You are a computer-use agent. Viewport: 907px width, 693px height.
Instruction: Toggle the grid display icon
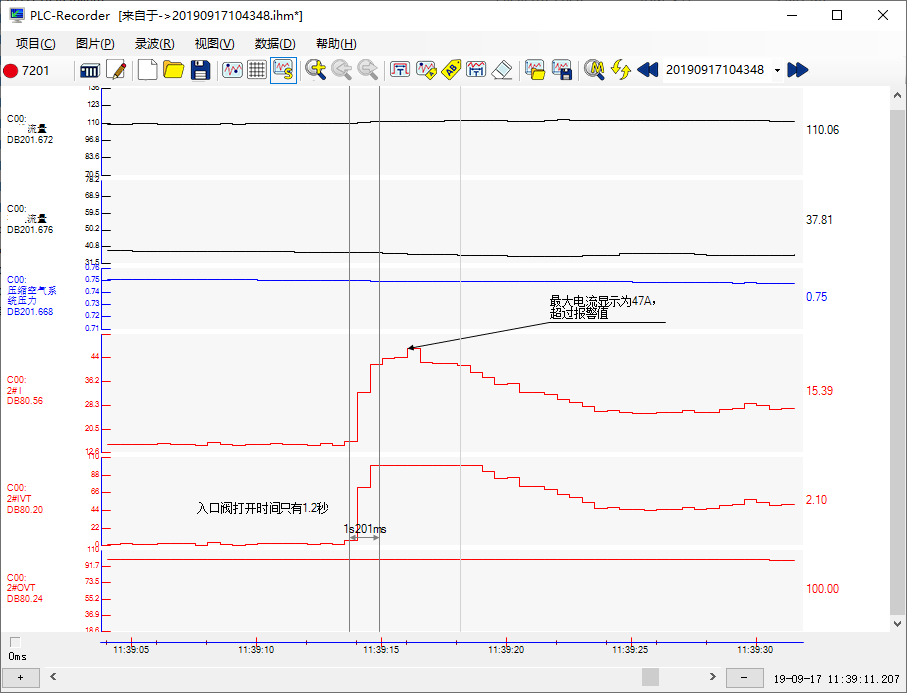(x=257, y=70)
